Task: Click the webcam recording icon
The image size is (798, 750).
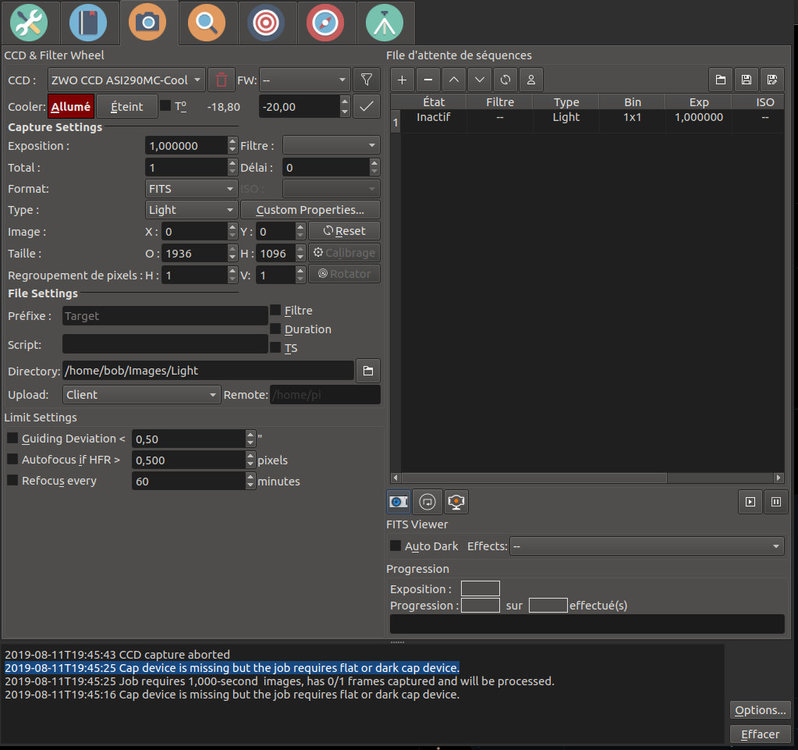Action: point(457,502)
